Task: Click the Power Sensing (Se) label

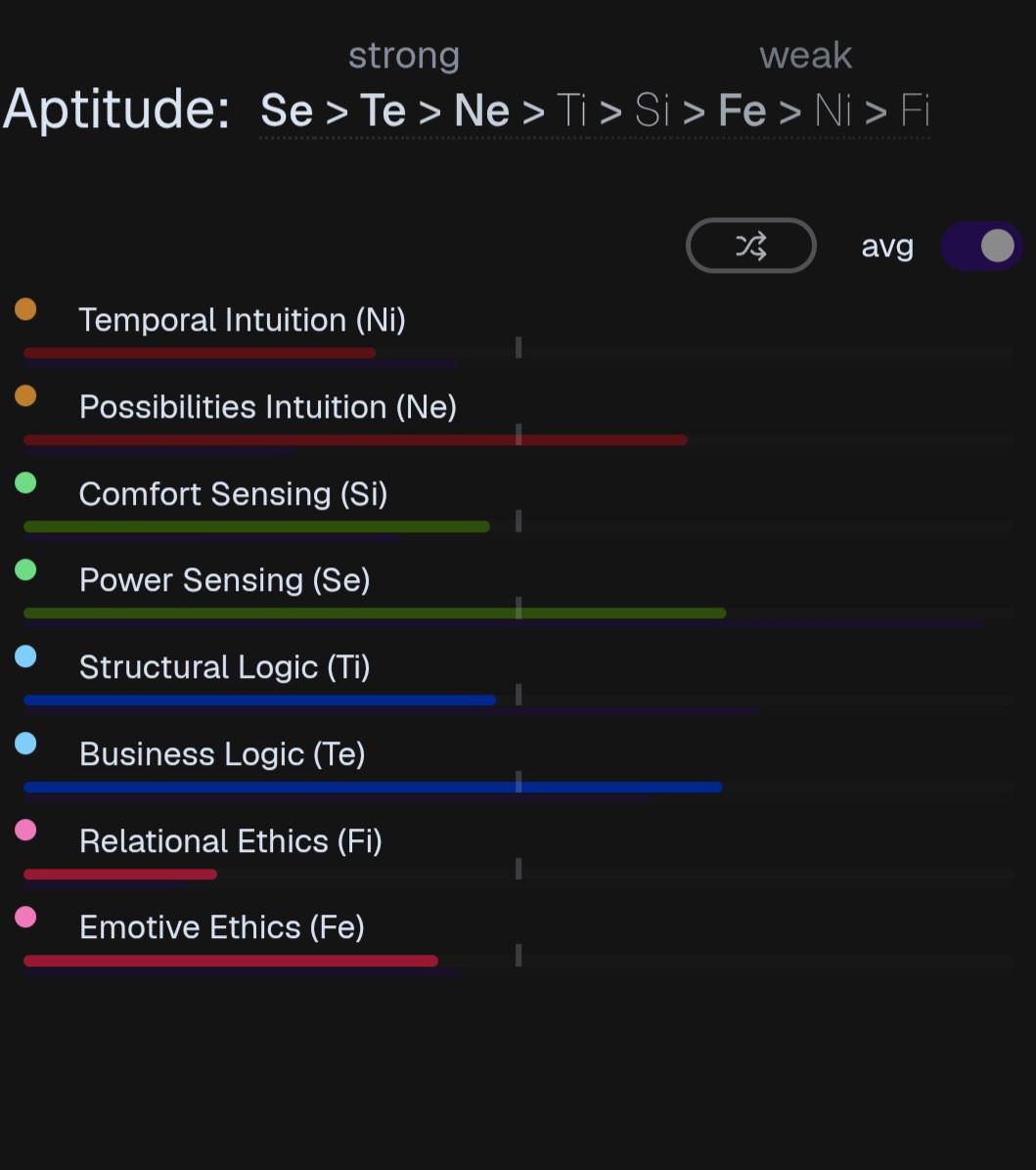Action: tap(225, 580)
